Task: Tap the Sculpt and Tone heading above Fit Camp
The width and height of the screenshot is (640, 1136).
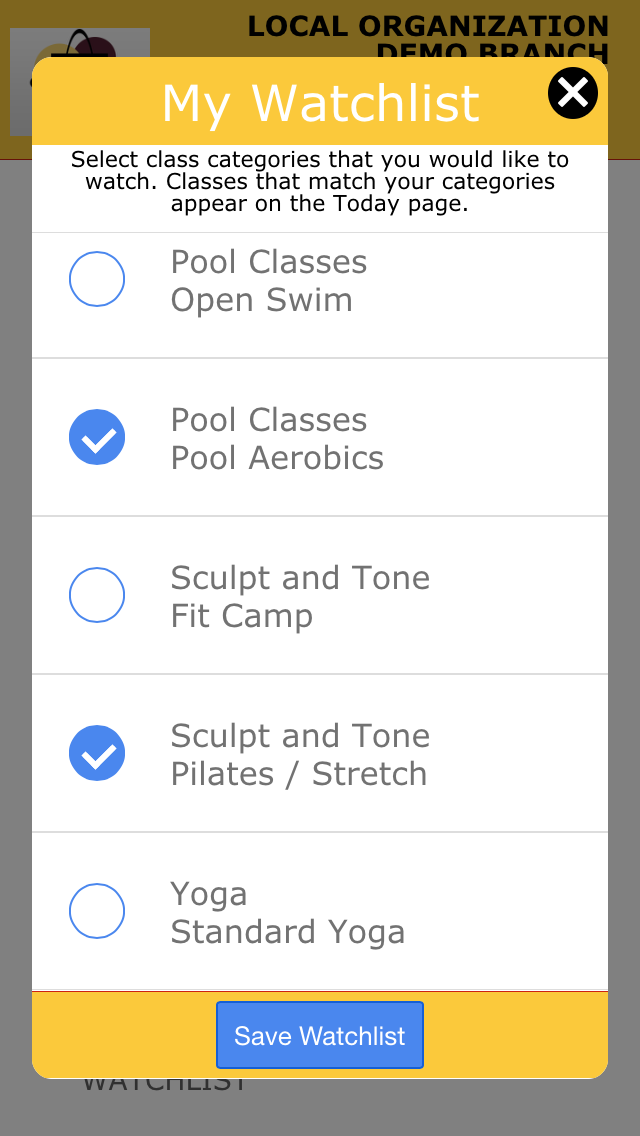Action: tap(300, 577)
